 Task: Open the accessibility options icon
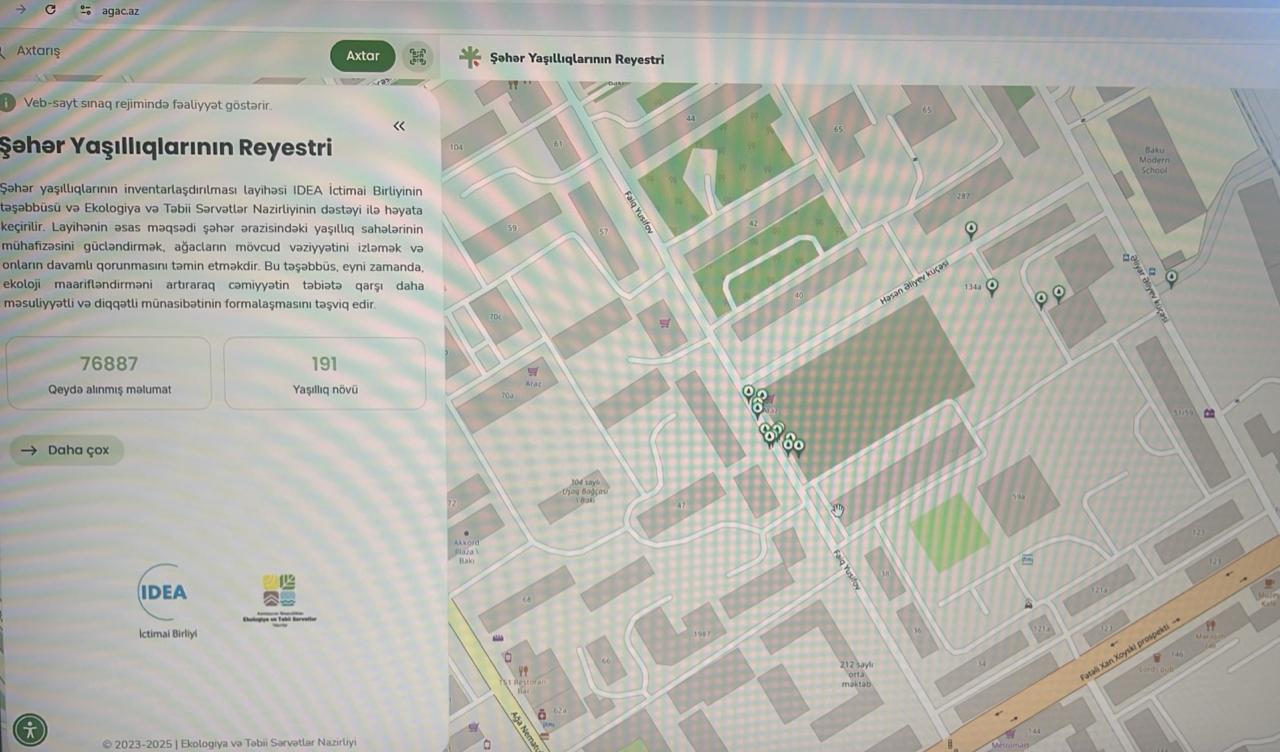click(x=30, y=728)
